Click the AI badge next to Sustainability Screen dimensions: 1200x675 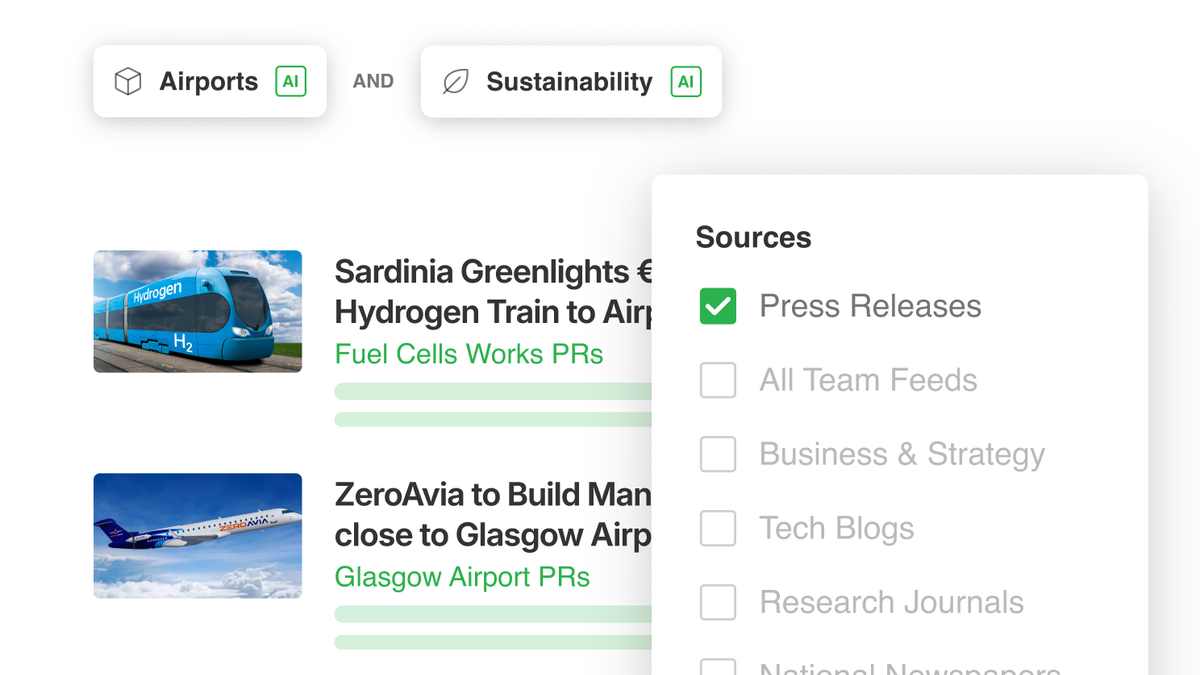pyautogui.click(x=686, y=81)
